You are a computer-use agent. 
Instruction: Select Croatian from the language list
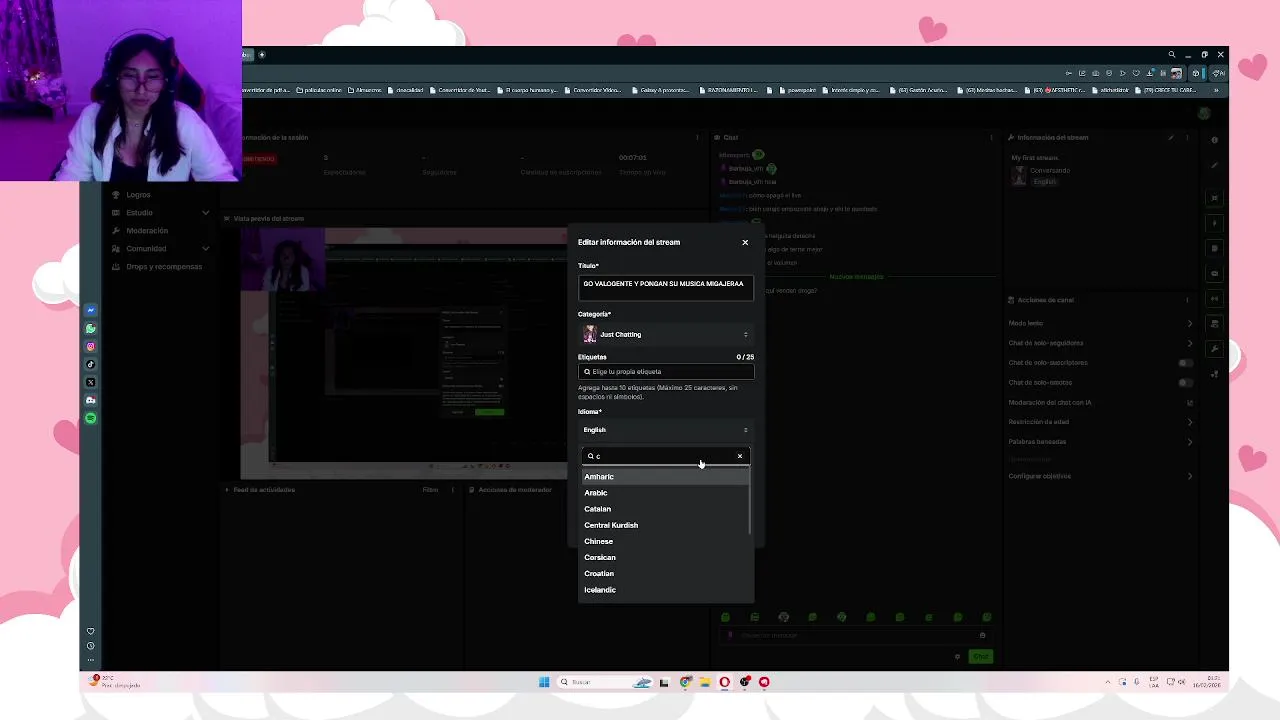665,574
